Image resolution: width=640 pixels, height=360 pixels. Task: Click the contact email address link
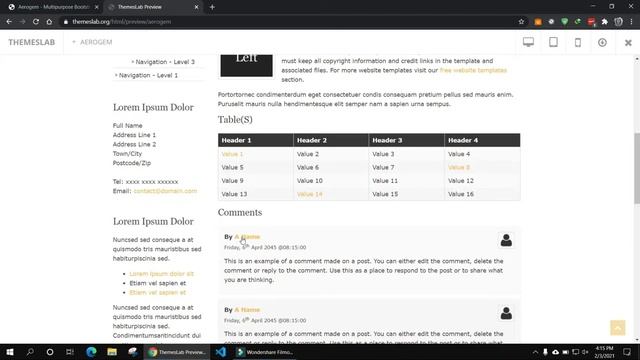click(165, 191)
